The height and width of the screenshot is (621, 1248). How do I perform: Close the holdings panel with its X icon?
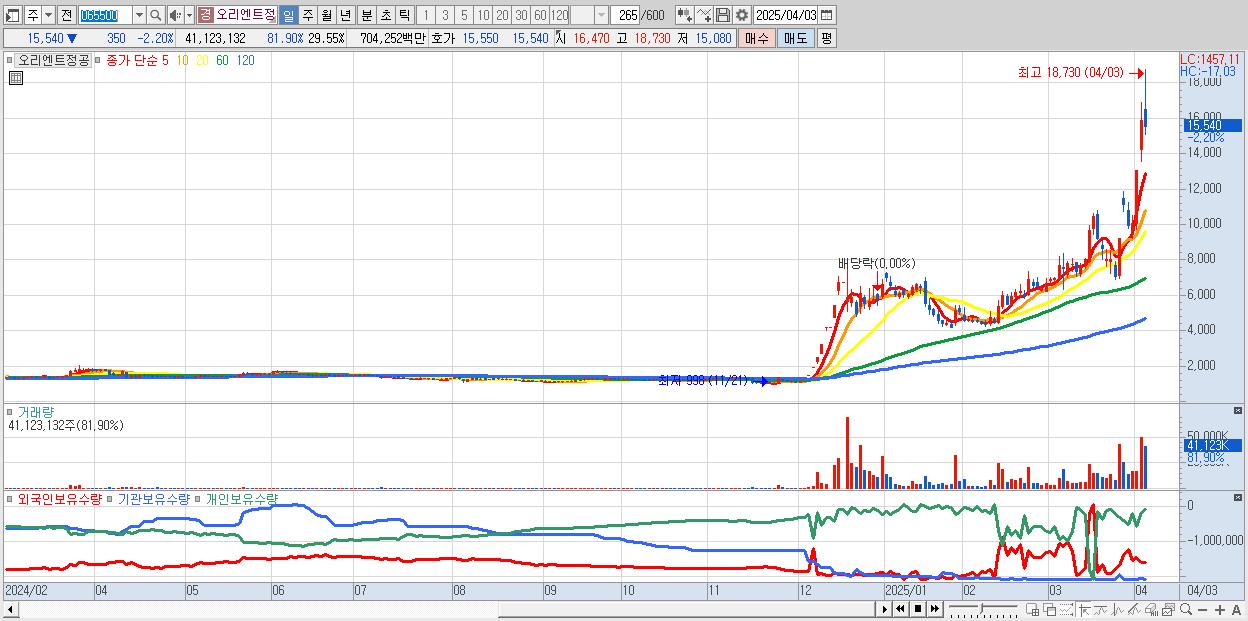(1239, 496)
